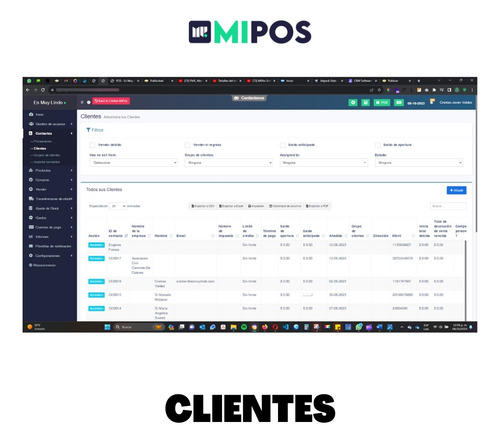The image size is (500, 443).
Task: Open Visual Studio Code from the taskbar
Action: coord(286,327)
